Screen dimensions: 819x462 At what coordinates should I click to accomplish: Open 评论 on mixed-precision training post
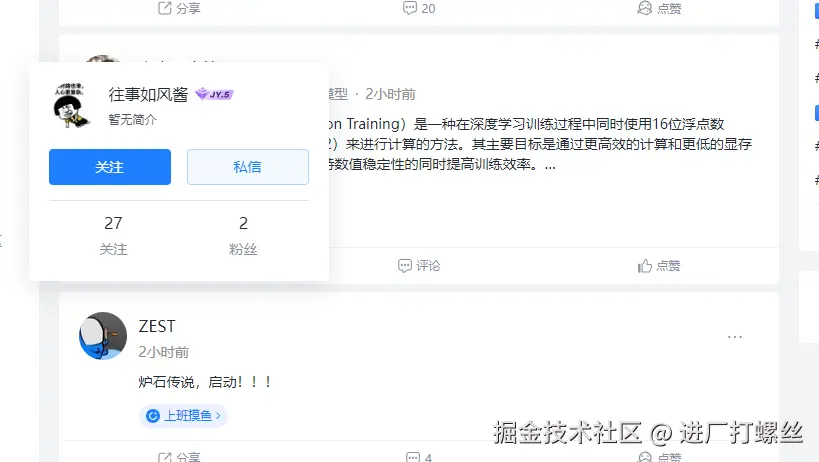tap(419, 266)
